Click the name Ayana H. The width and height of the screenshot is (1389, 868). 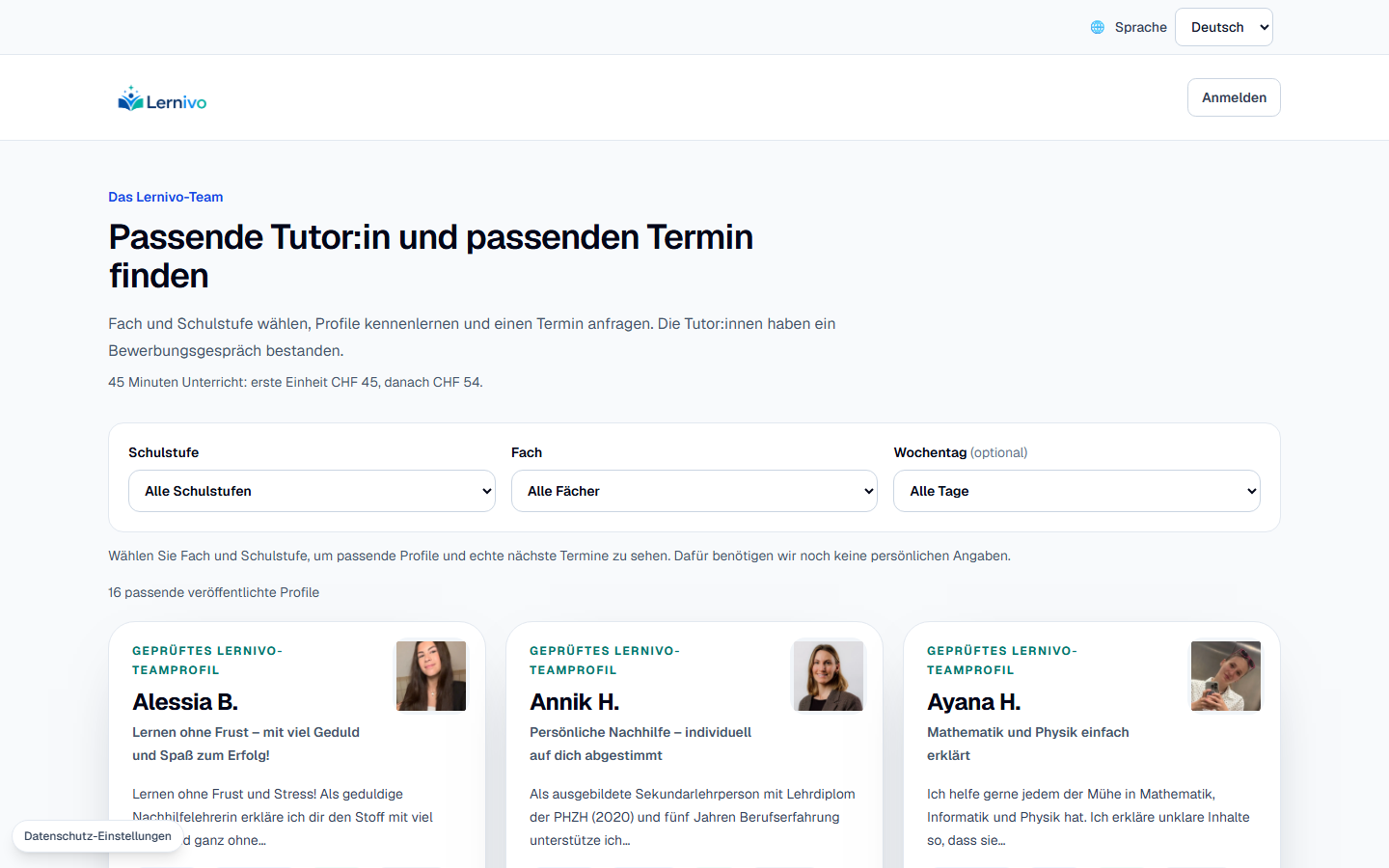[973, 702]
